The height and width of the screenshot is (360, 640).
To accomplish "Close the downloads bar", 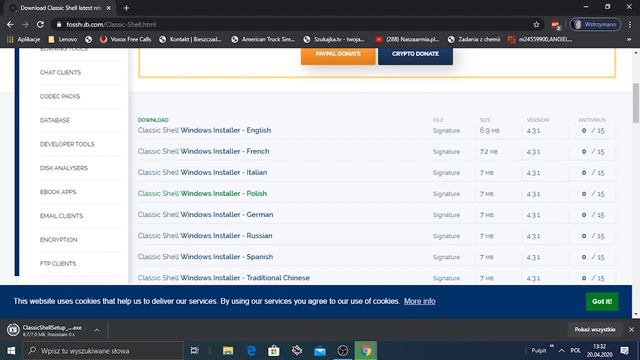I will point(631,330).
